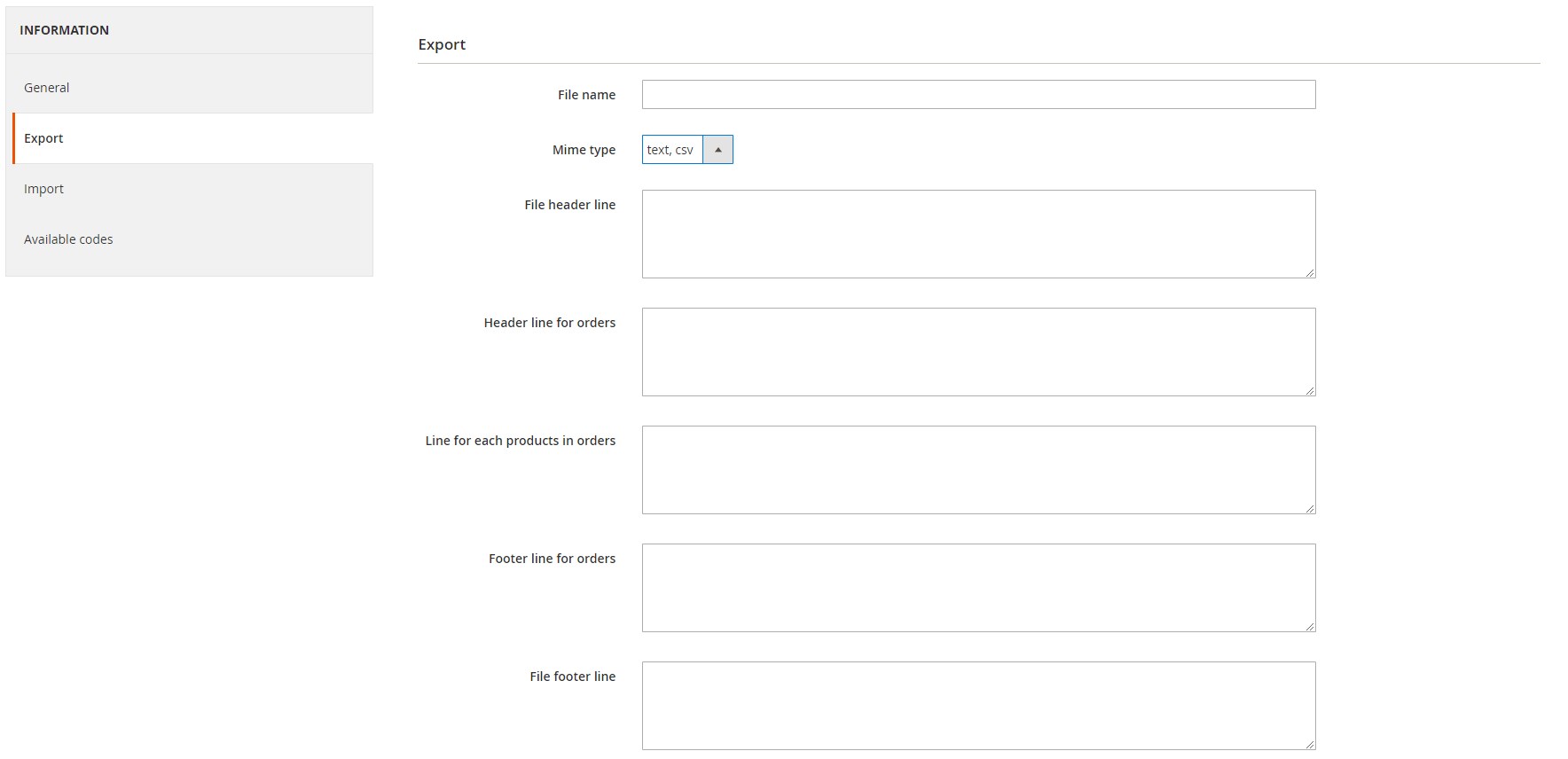Image resolution: width=1568 pixels, height=759 pixels.
Task: Switch to the Import tab
Action: coord(44,189)
